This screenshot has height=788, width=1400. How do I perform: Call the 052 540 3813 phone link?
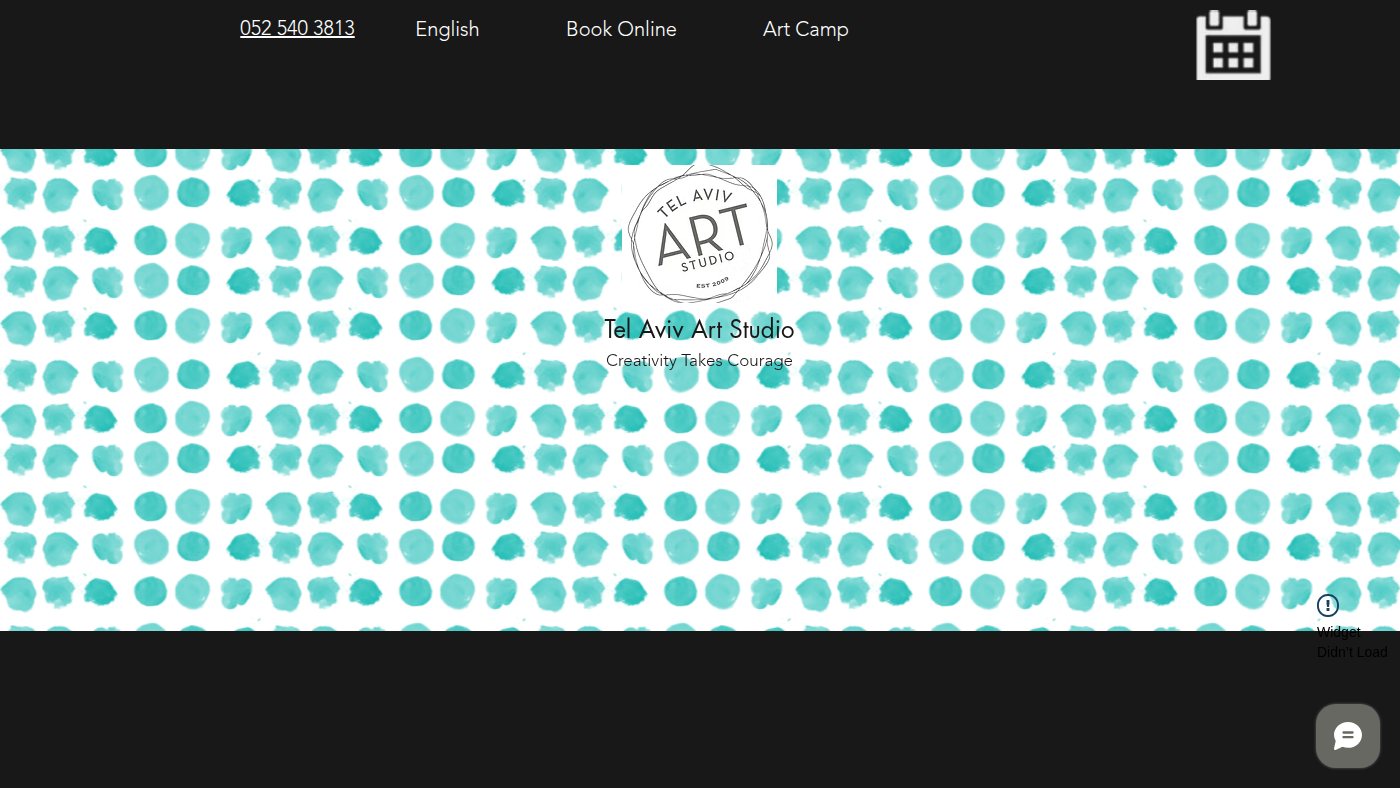(297, 28)
